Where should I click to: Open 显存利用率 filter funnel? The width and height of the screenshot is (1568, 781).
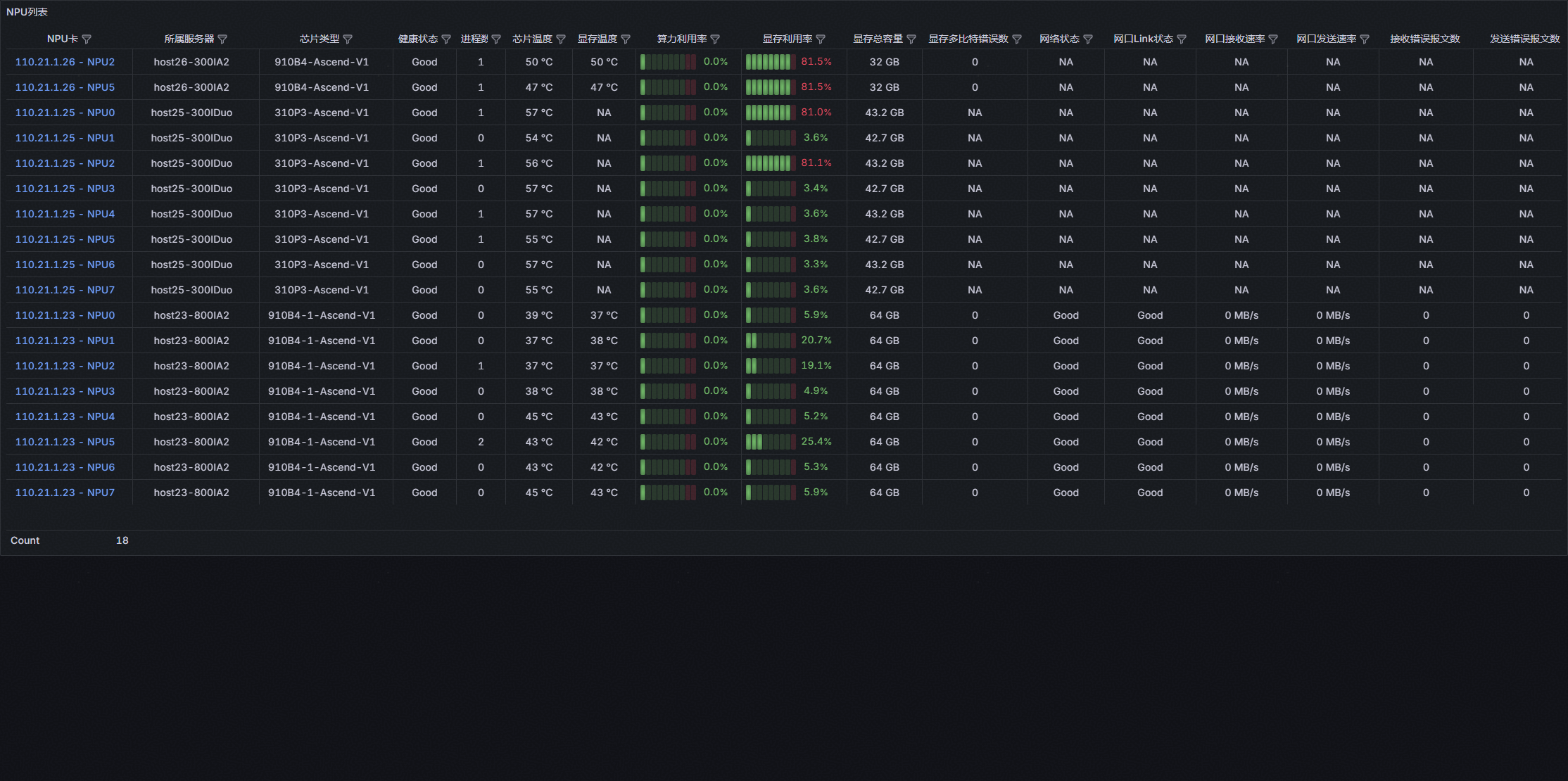coord(821,39)
